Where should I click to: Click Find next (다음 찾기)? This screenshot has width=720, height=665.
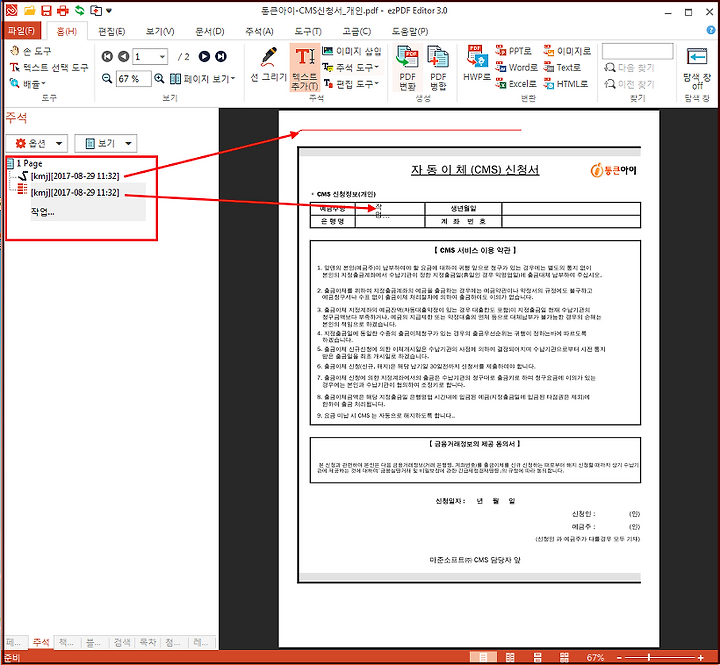pos(629,68)
